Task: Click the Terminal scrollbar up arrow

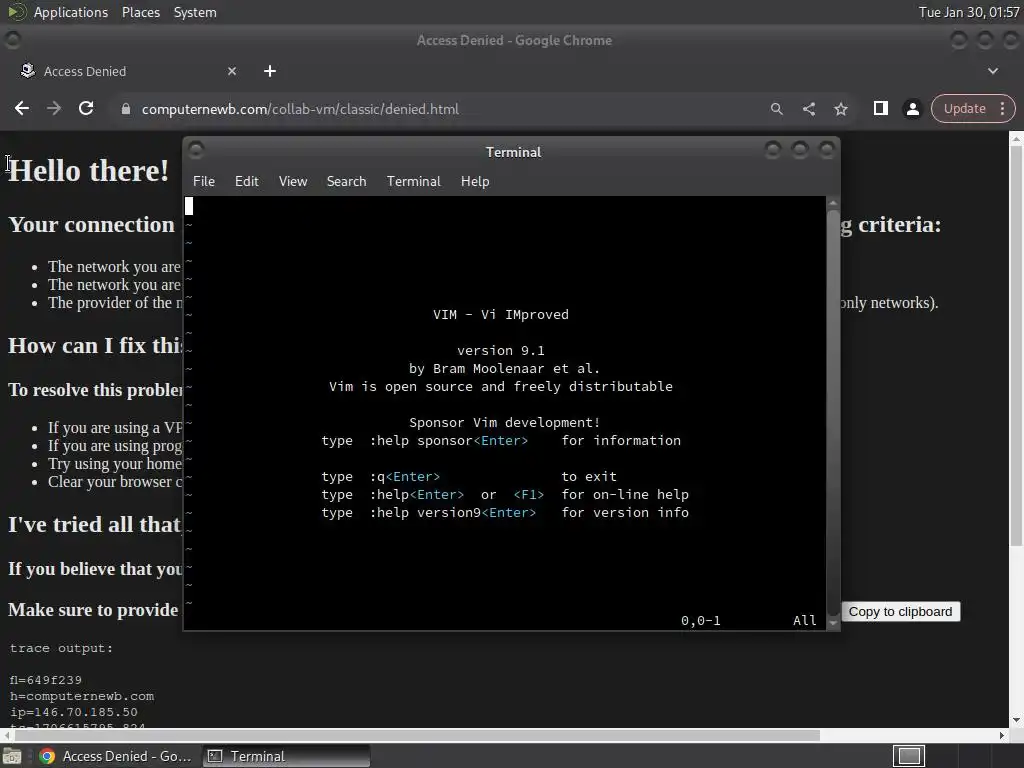Action: 833,203
